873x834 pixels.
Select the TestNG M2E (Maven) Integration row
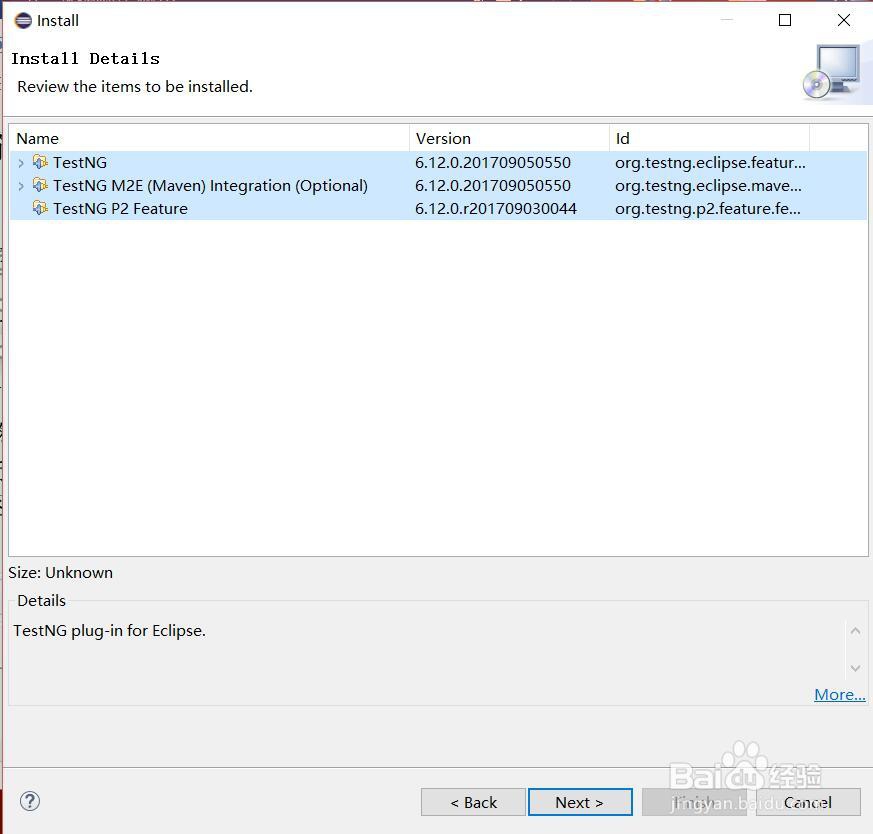click(x=438, y=185)
